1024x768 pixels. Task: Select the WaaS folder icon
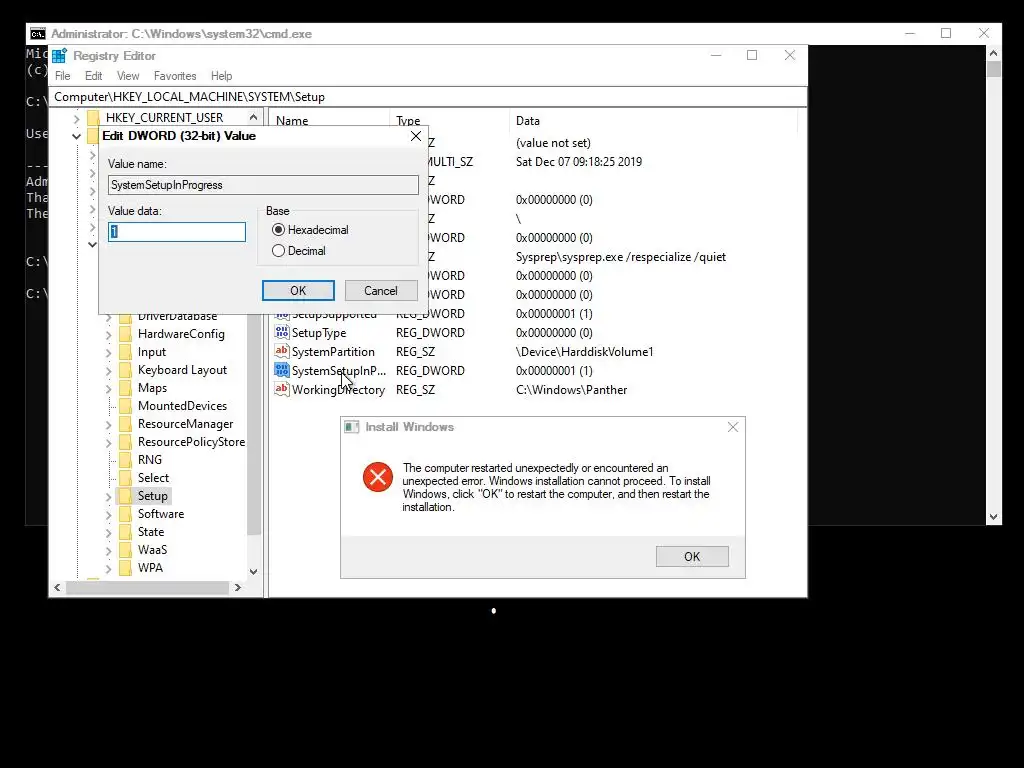[x=125, y=550]
